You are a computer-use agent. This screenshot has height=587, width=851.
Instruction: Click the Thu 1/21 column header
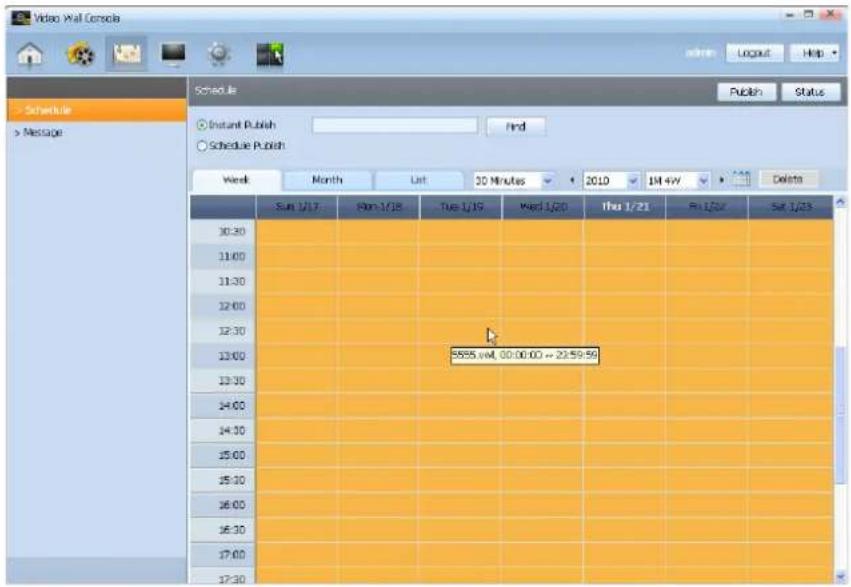[625, 207]
